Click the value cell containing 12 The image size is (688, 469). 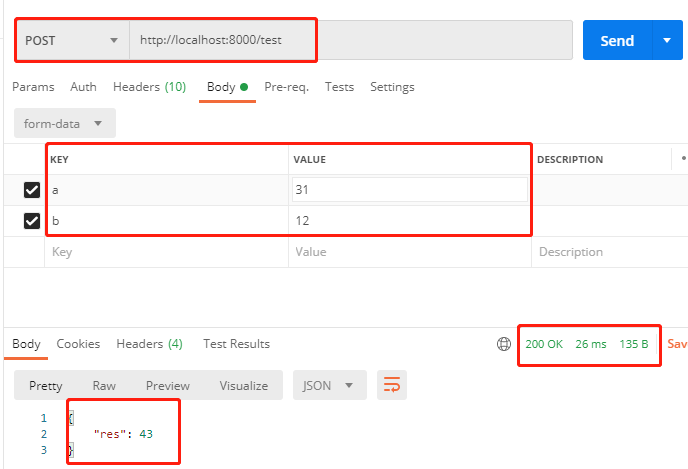coord(410,221)
